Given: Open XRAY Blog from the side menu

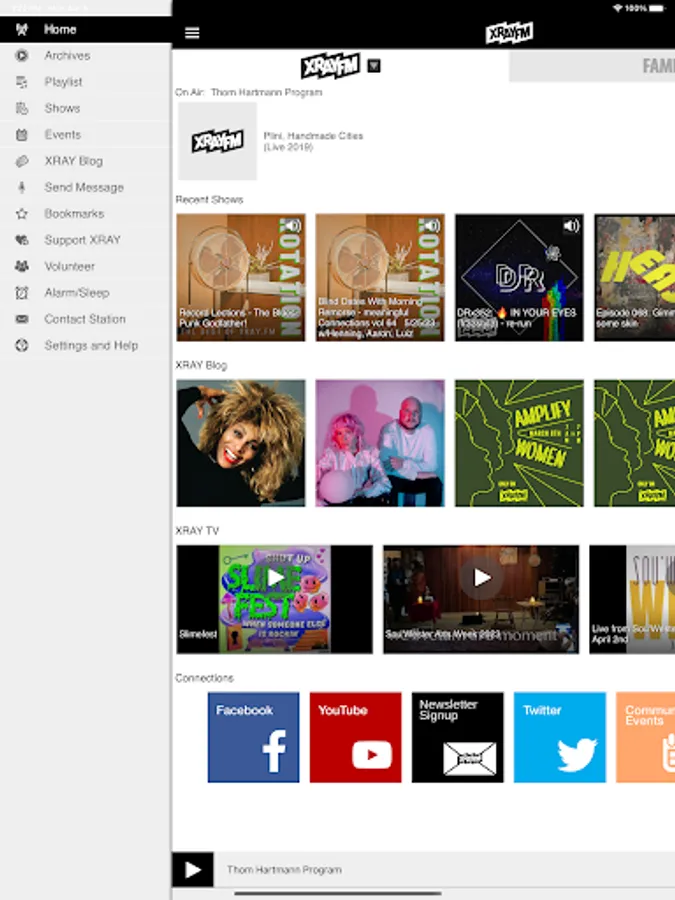Looking at the screenshot, I should click(86, 161).
